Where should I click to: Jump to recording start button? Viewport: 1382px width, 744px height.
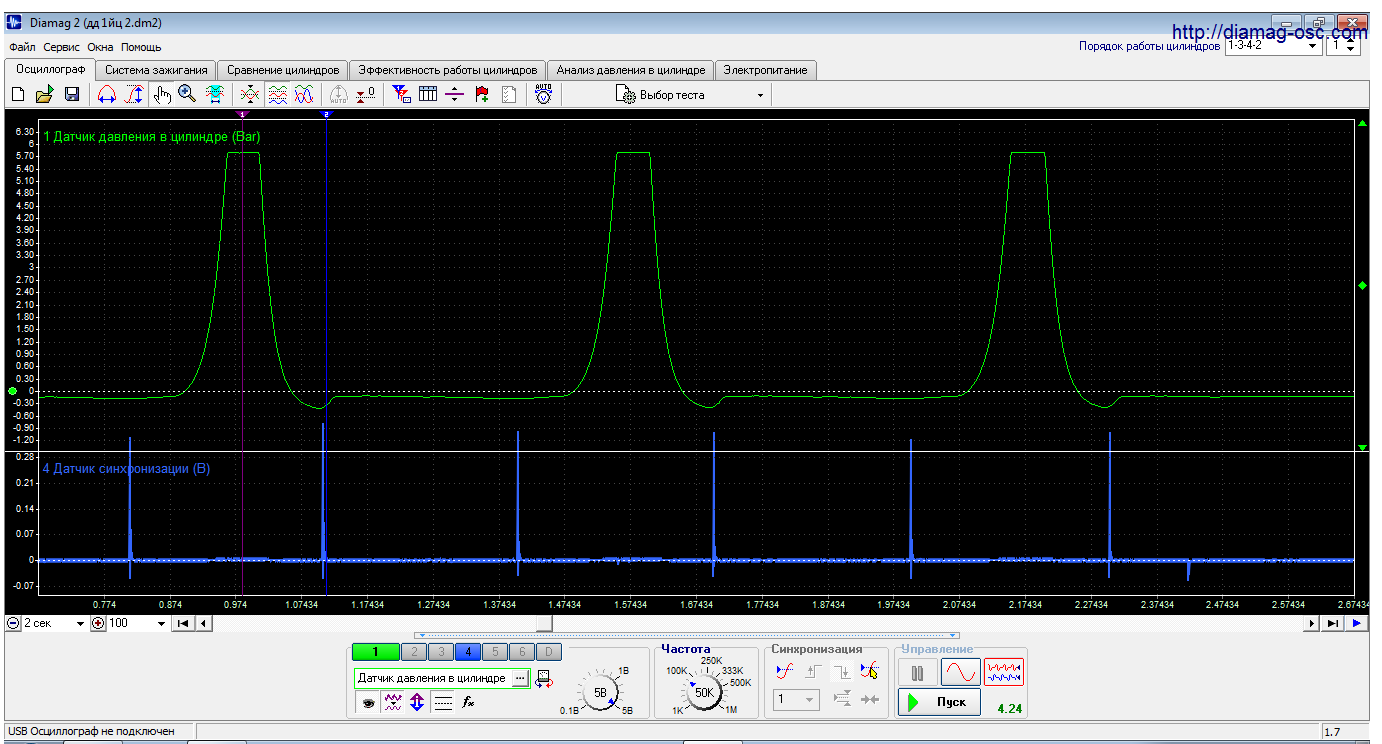tap(184, 623)
